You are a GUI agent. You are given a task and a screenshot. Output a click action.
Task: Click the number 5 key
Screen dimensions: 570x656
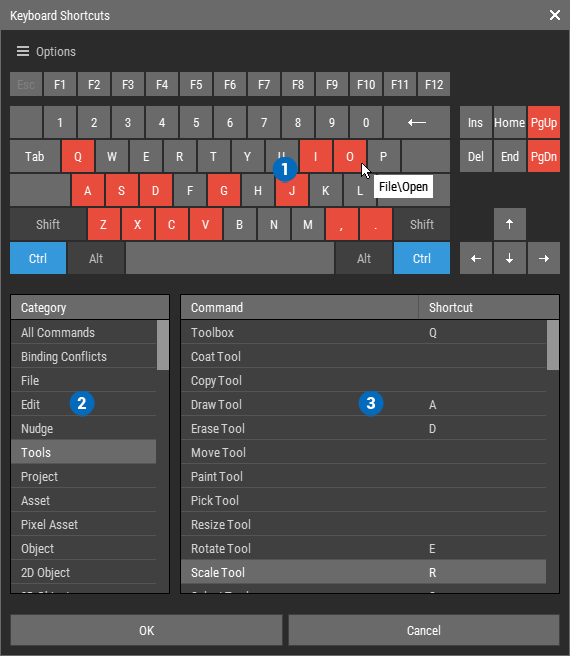point(196,122)
